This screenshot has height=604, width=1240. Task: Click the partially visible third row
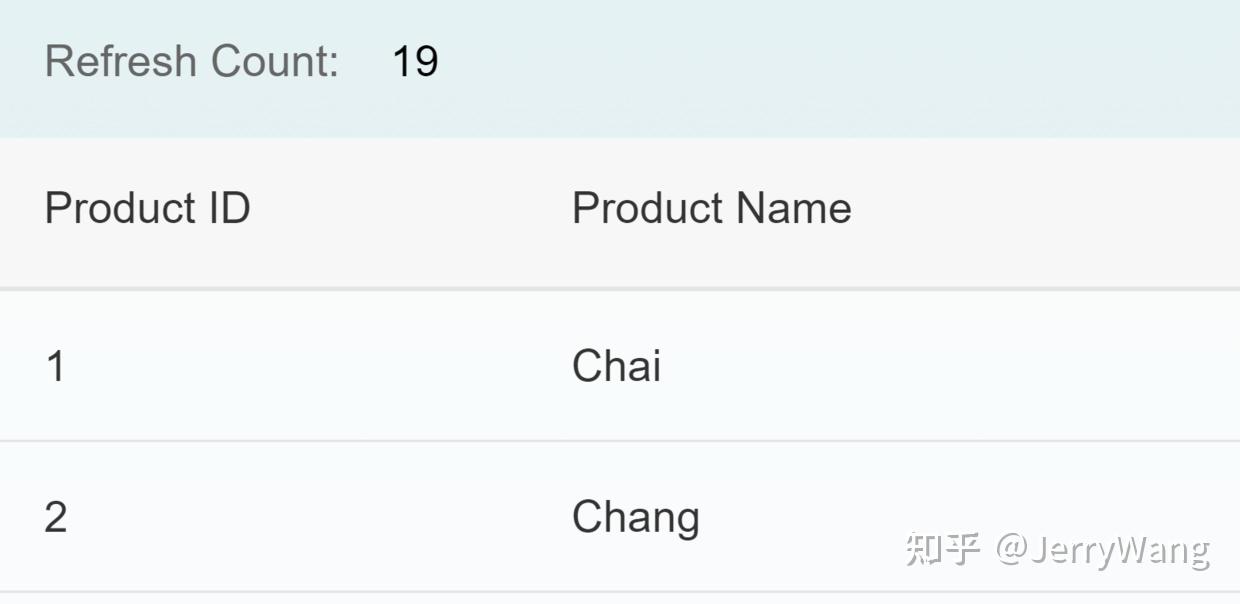pyautogui.click(x=620, y=598)
